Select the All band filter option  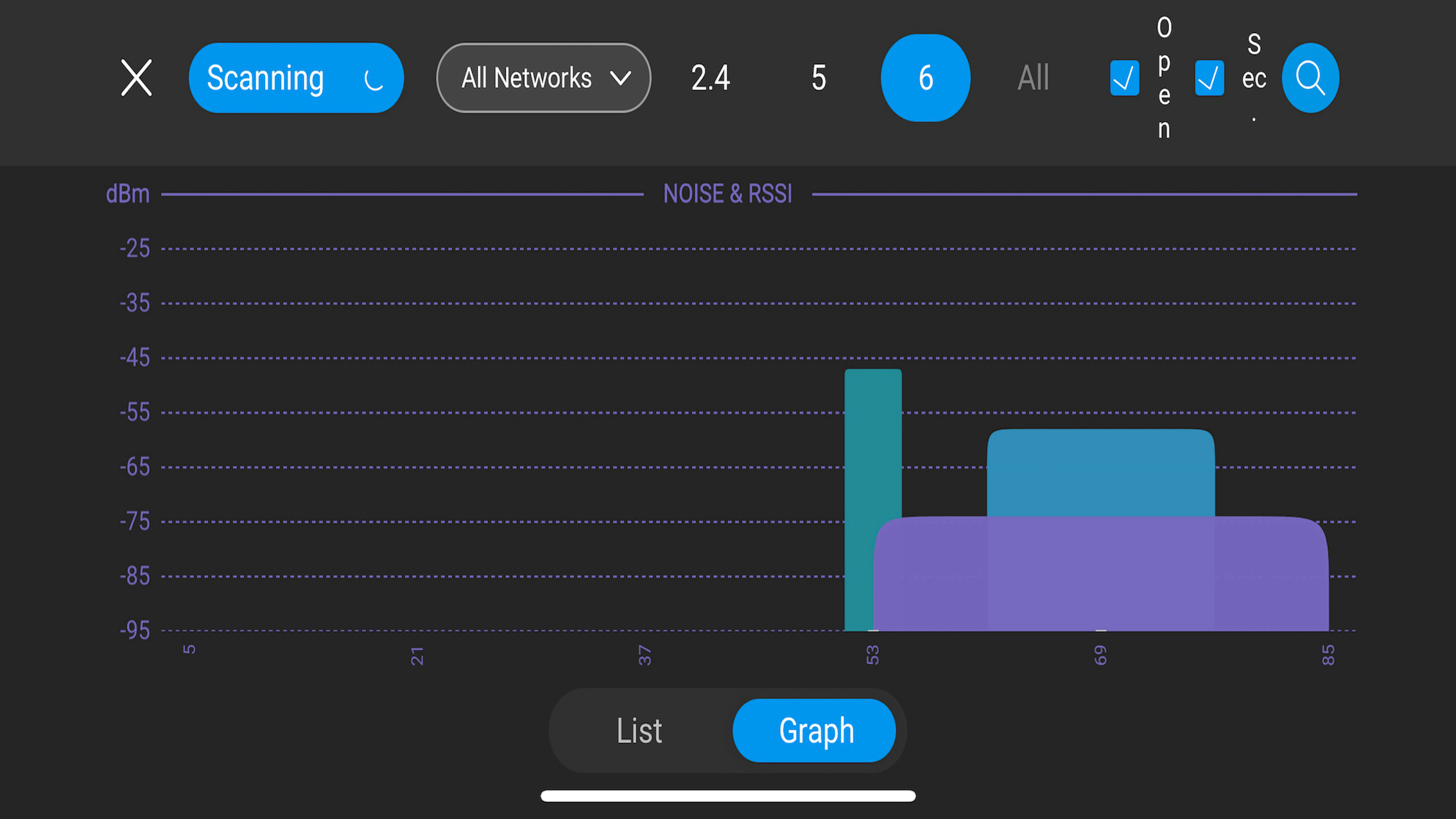1033,77
